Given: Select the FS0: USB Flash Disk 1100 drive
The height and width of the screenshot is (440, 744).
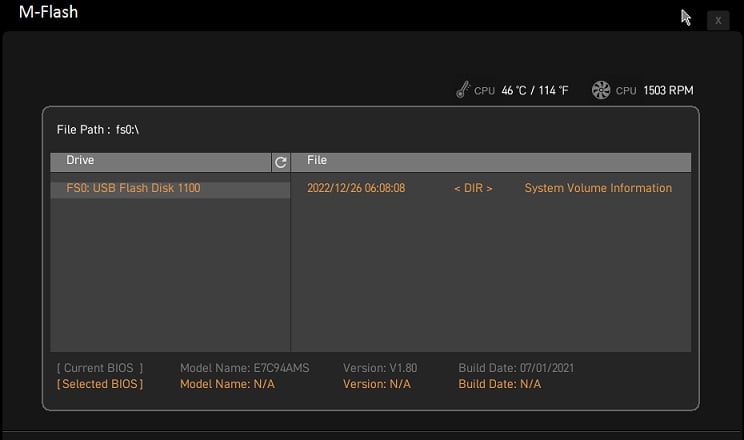Looking at the screenshot, I should click(x=133, y=188).
